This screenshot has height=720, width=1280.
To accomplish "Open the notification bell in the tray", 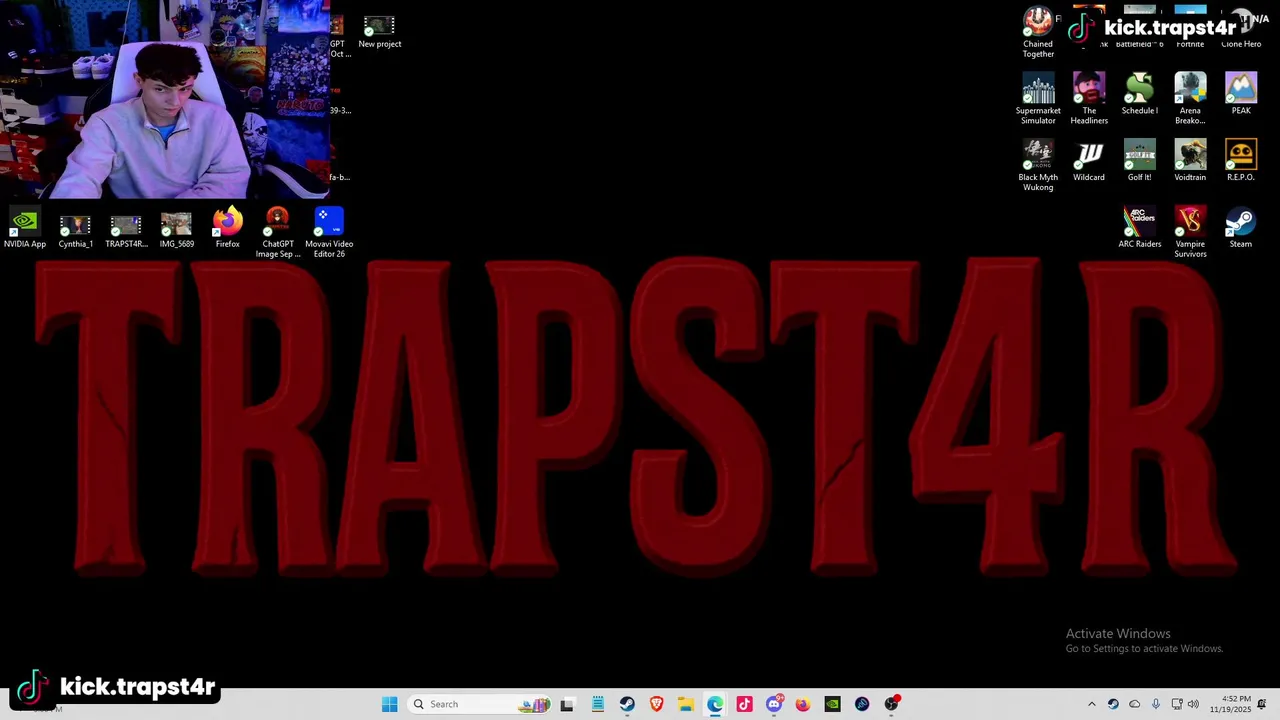I will point(1262,704).
